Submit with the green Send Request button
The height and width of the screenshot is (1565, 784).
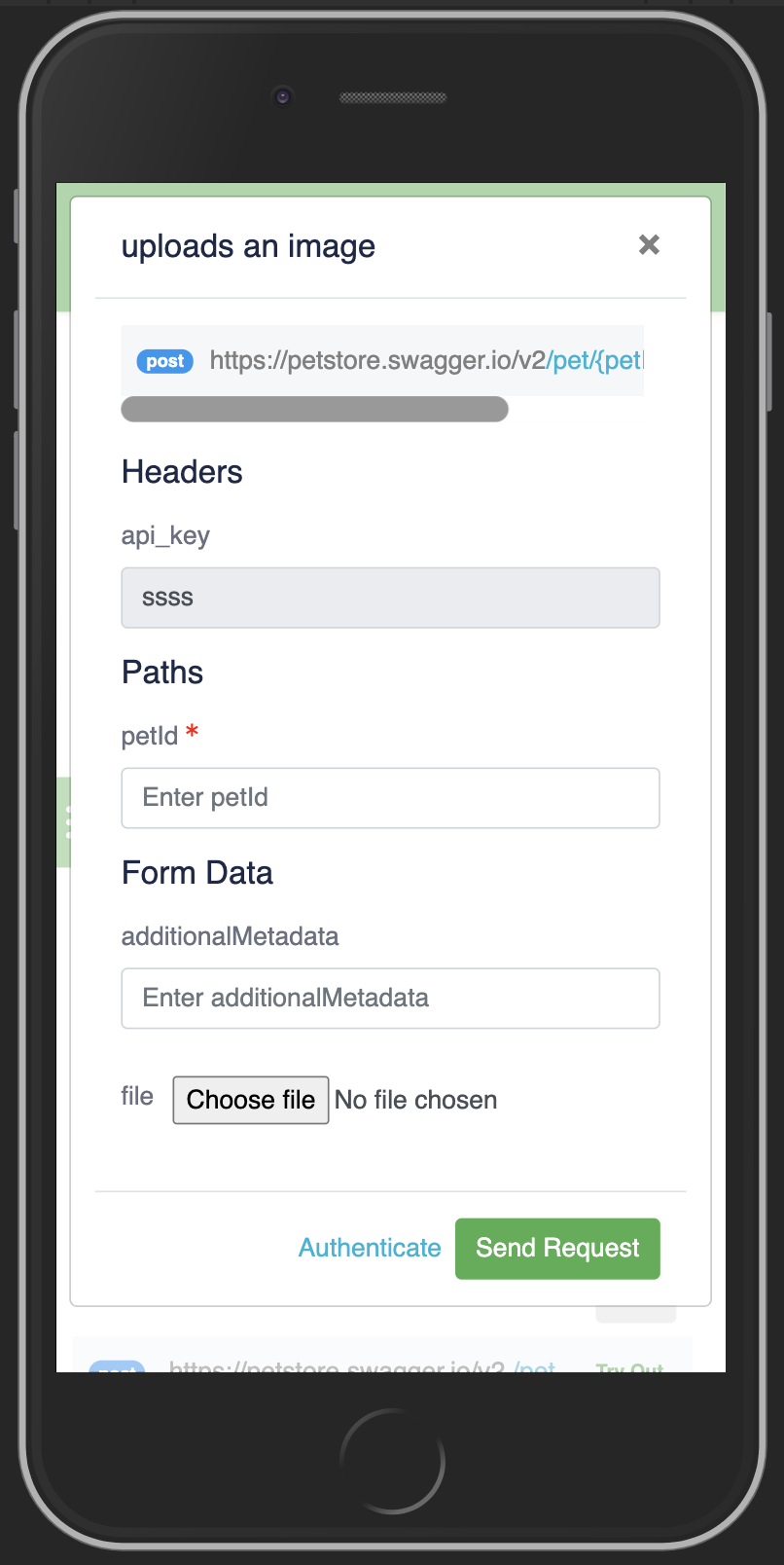(x=557, y=1249)
